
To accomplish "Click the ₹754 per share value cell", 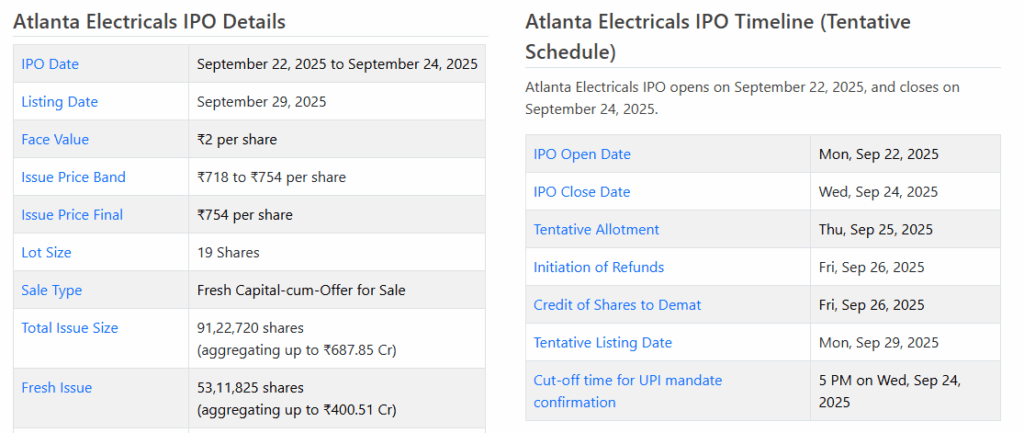I will coord(245,215).
